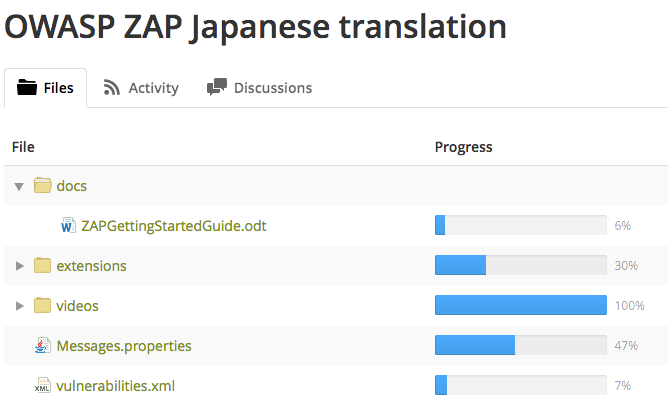Select the Files tab

point(46,88)
